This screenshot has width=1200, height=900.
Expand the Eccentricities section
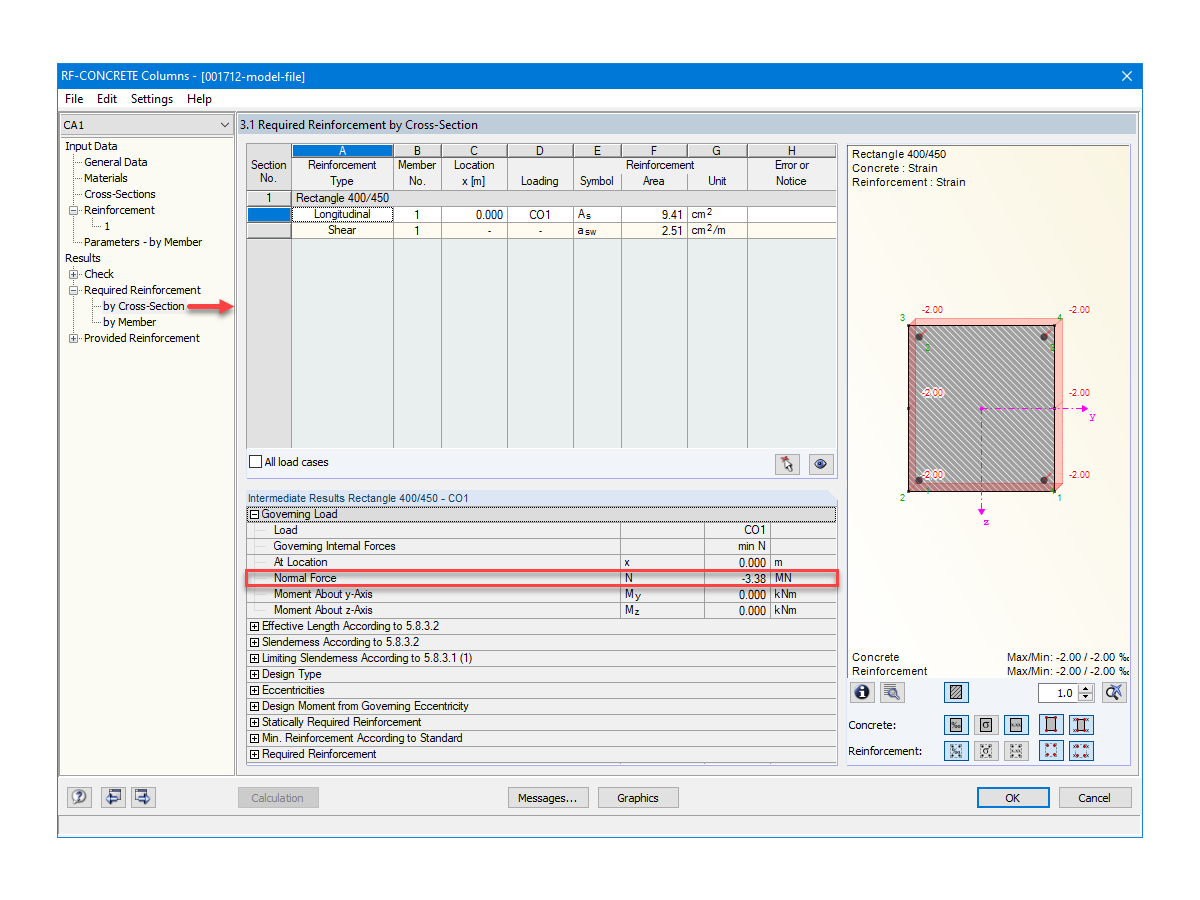click(254, 690)
